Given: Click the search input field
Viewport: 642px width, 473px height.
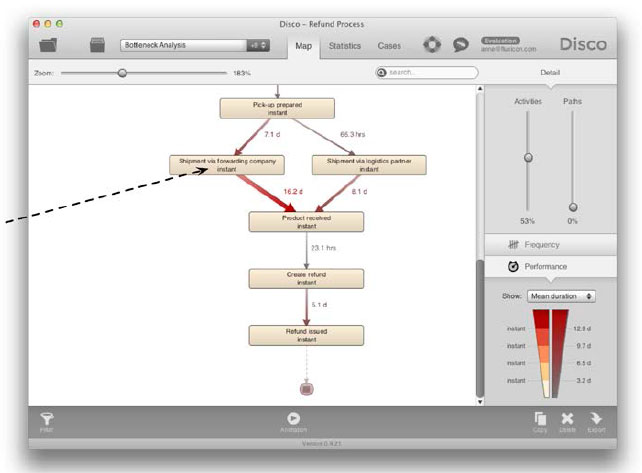Looking at the screenshot, I should click(x=430, y=73).
